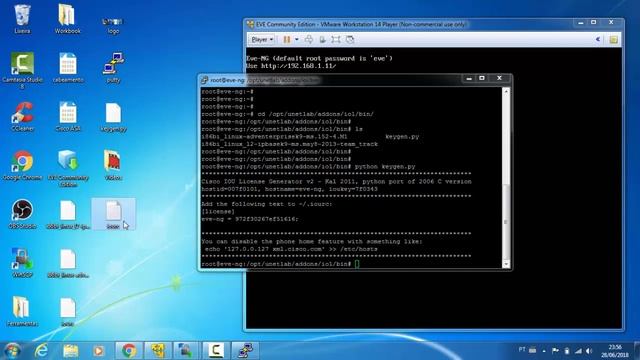Switch to Chrome in the taskbar
The image size is (640, 360).
tap(129, 350)
